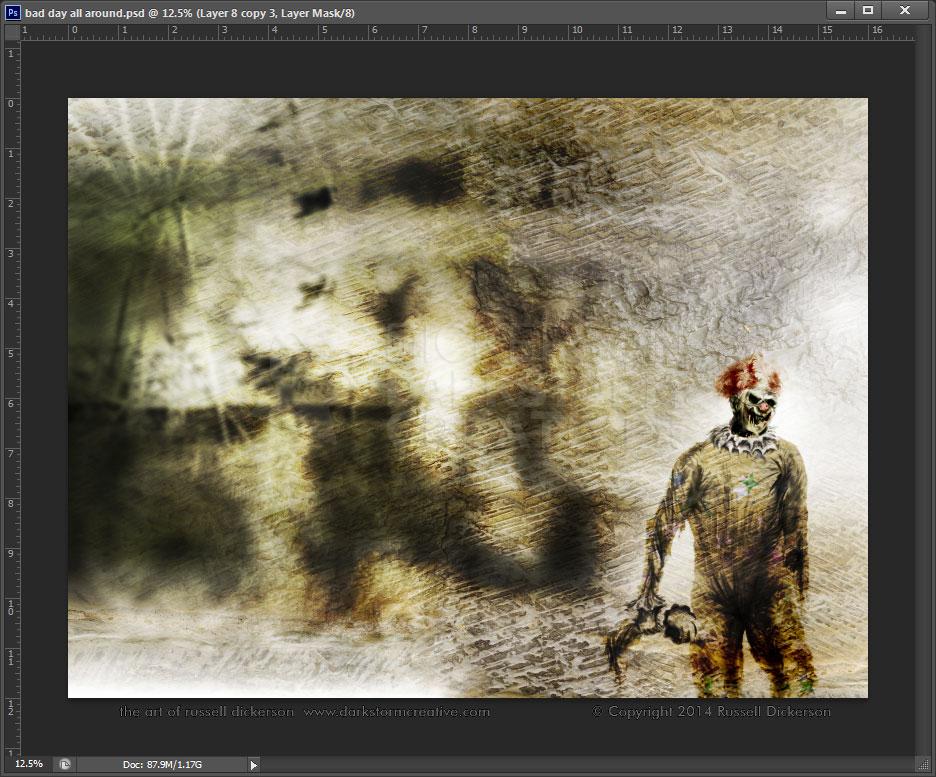Minimize the bad day all around.psd window

point(841,11)
